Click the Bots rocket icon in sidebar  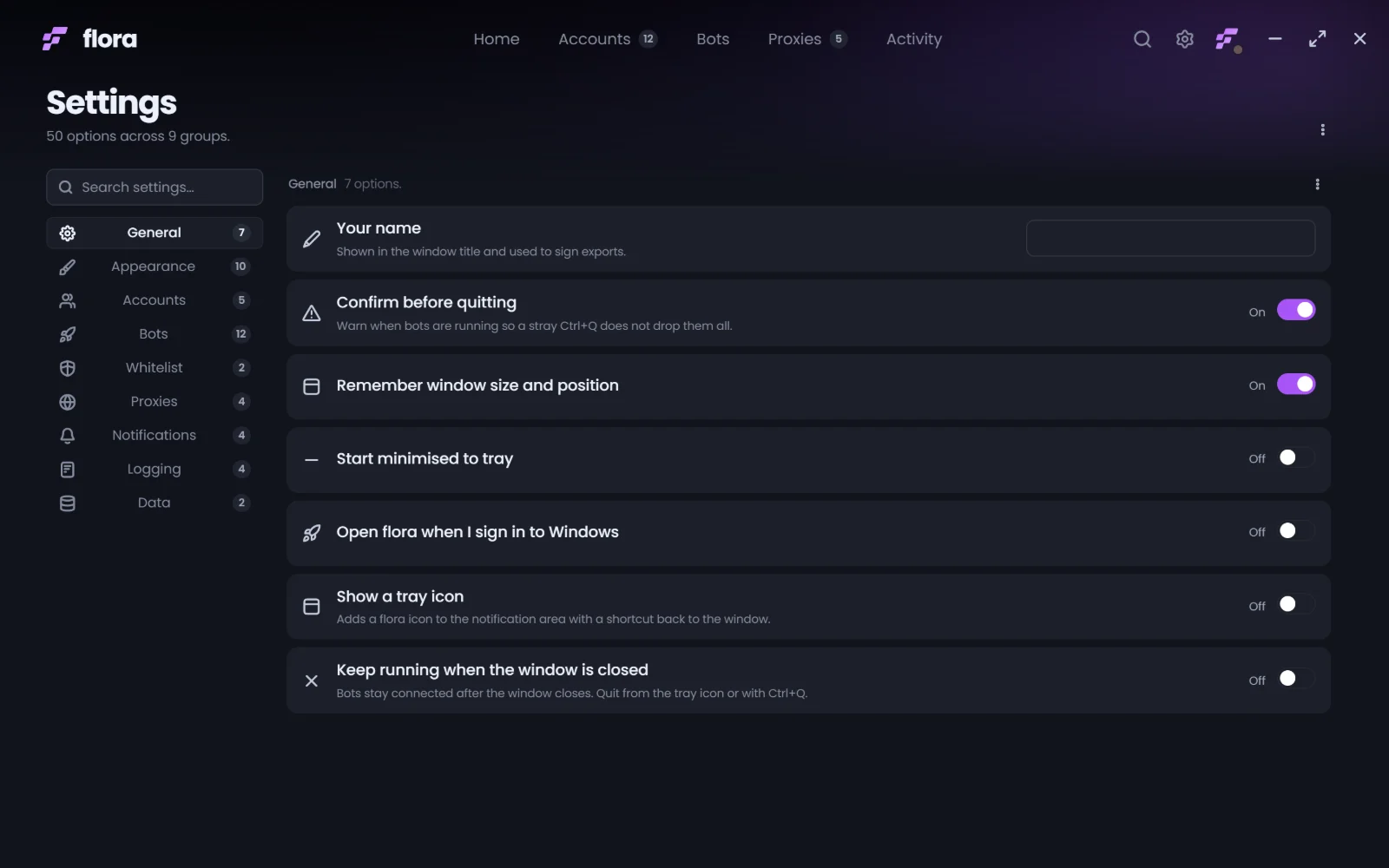(68, 334)
